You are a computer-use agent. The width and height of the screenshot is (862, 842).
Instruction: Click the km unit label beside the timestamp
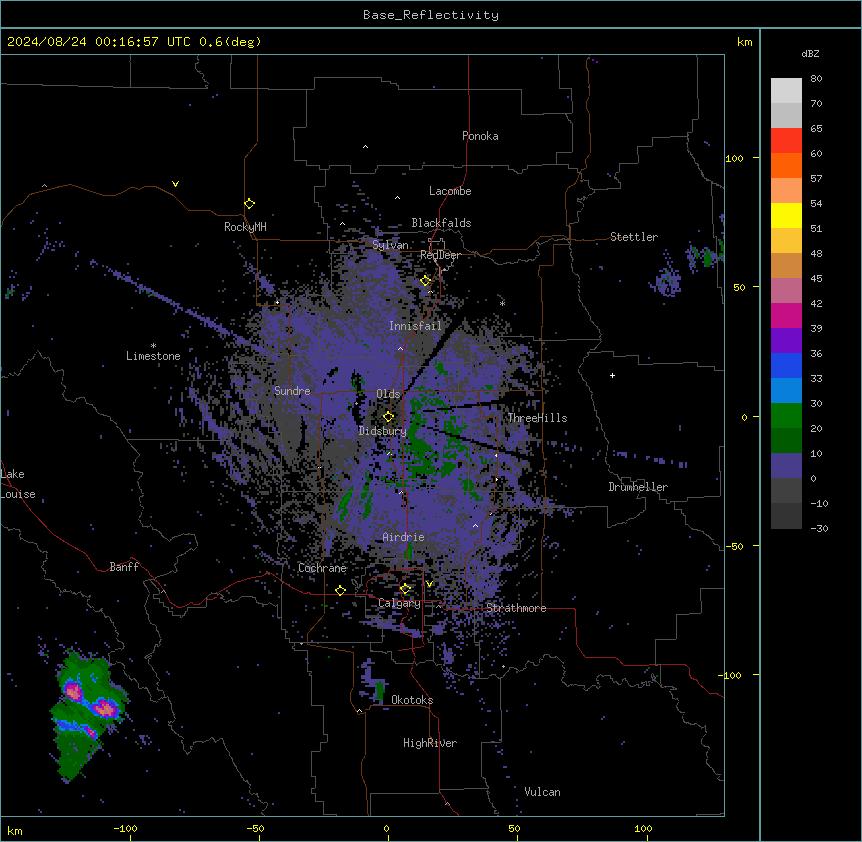[x=745, y=42]
